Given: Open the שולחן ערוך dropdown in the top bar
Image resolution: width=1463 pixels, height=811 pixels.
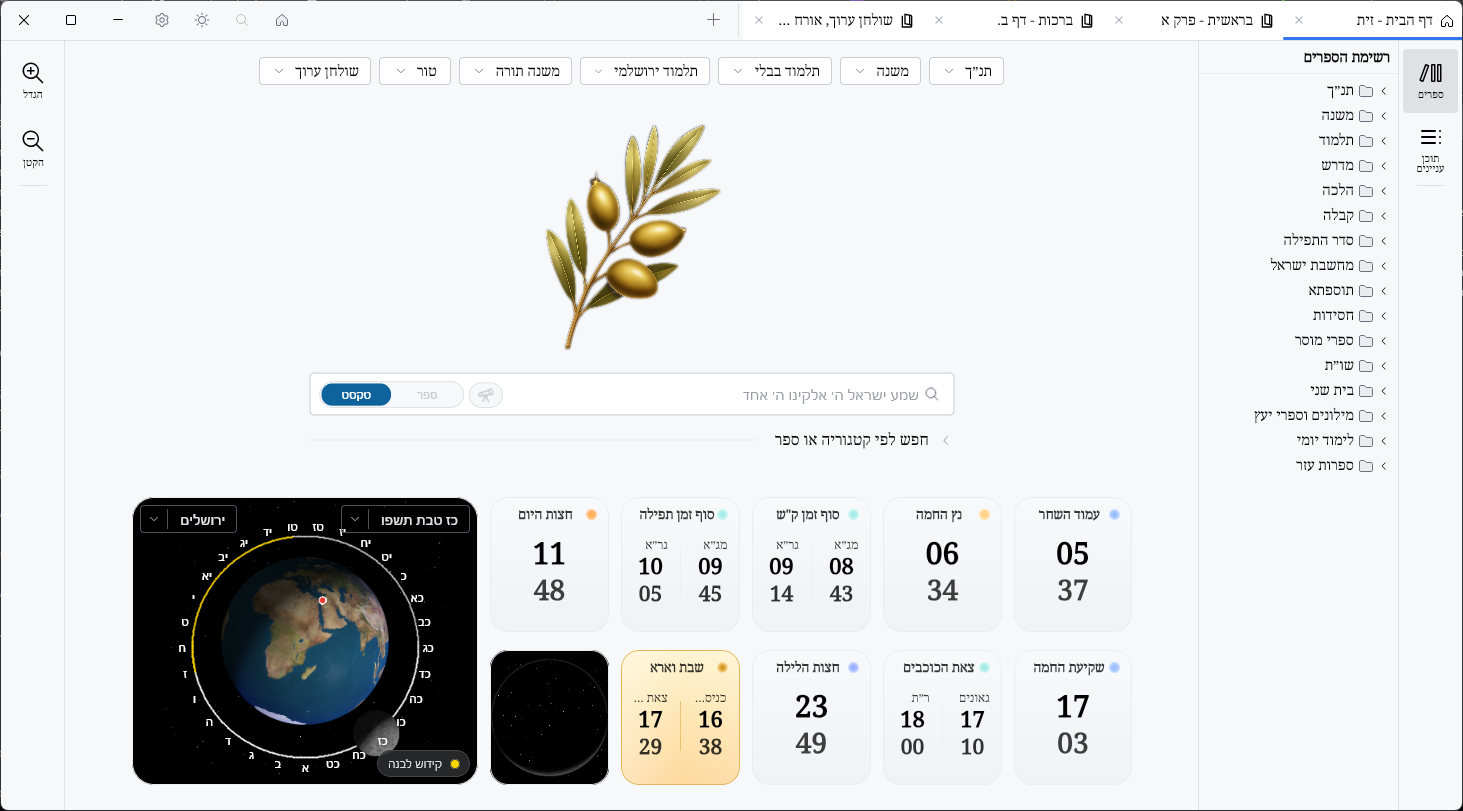Looking at the screenshot, I should click(x=315, y=71).
